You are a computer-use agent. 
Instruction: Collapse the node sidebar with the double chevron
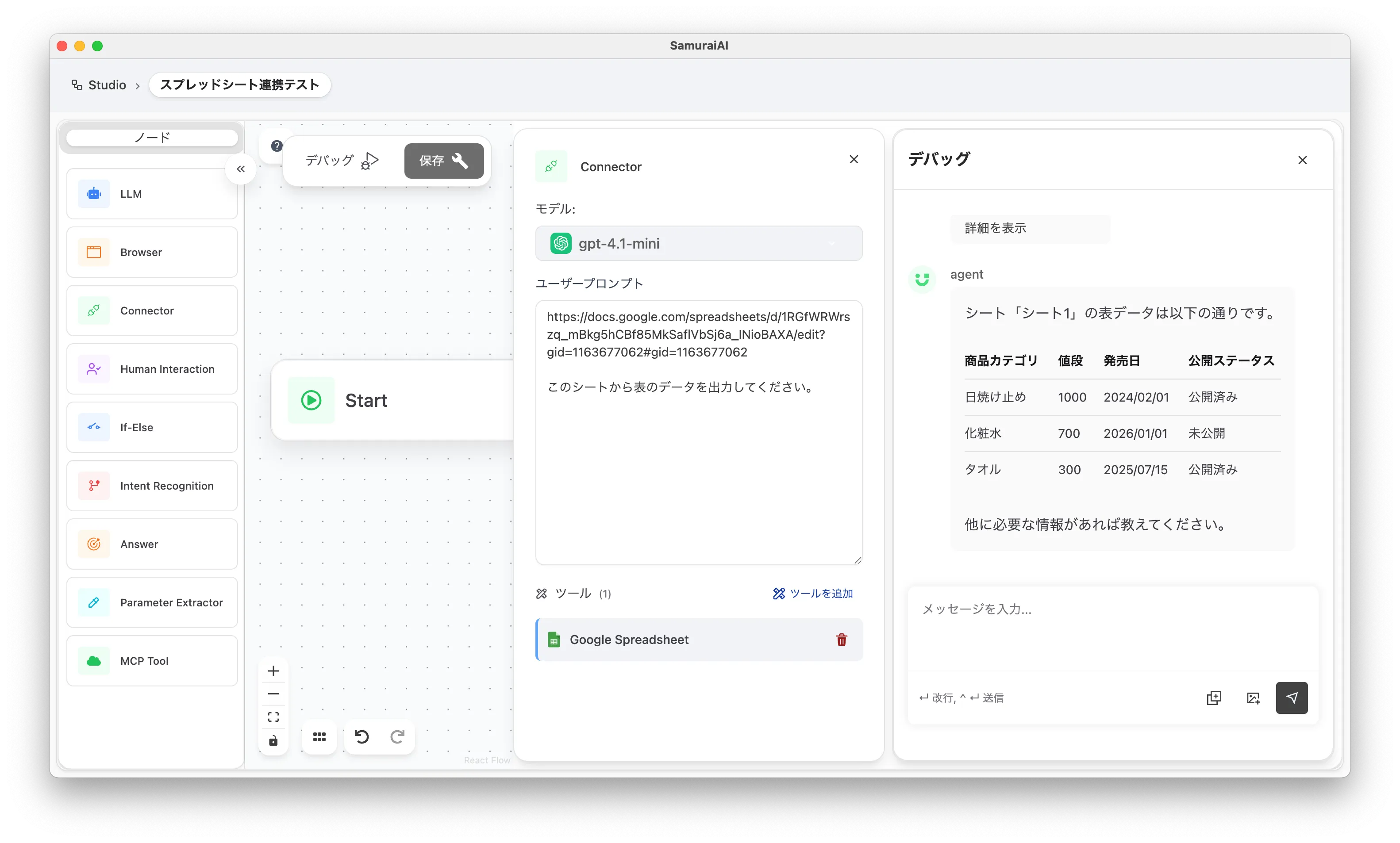click(x=241, y=169)
